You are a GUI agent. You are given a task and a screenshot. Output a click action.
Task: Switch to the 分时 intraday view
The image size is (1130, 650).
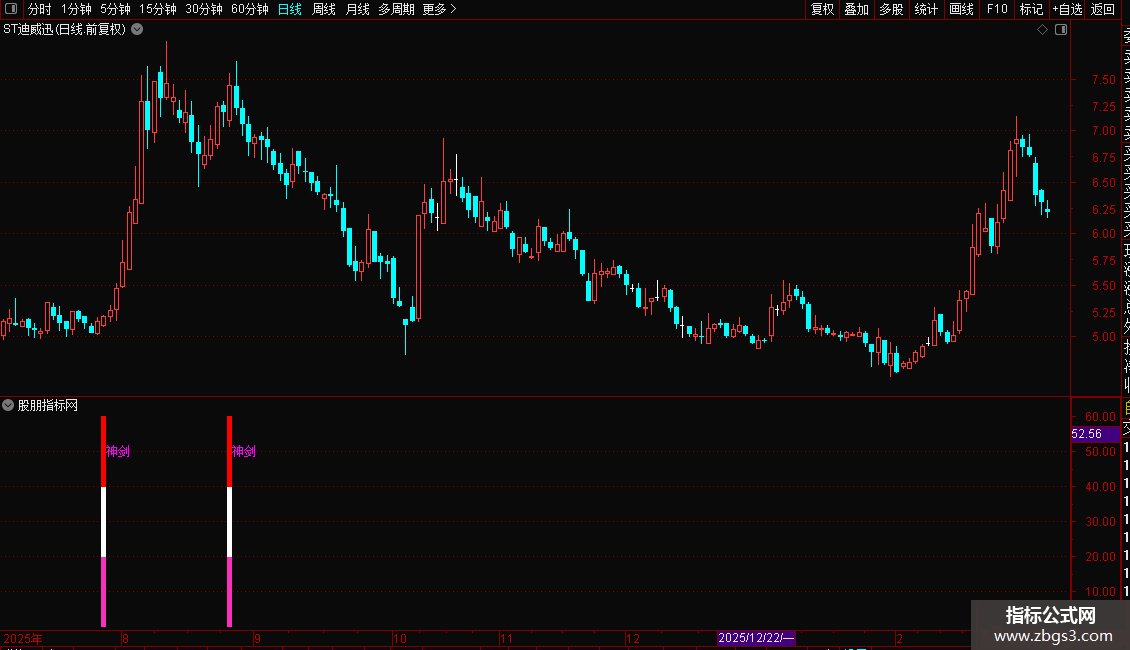[x=40, y=9]
